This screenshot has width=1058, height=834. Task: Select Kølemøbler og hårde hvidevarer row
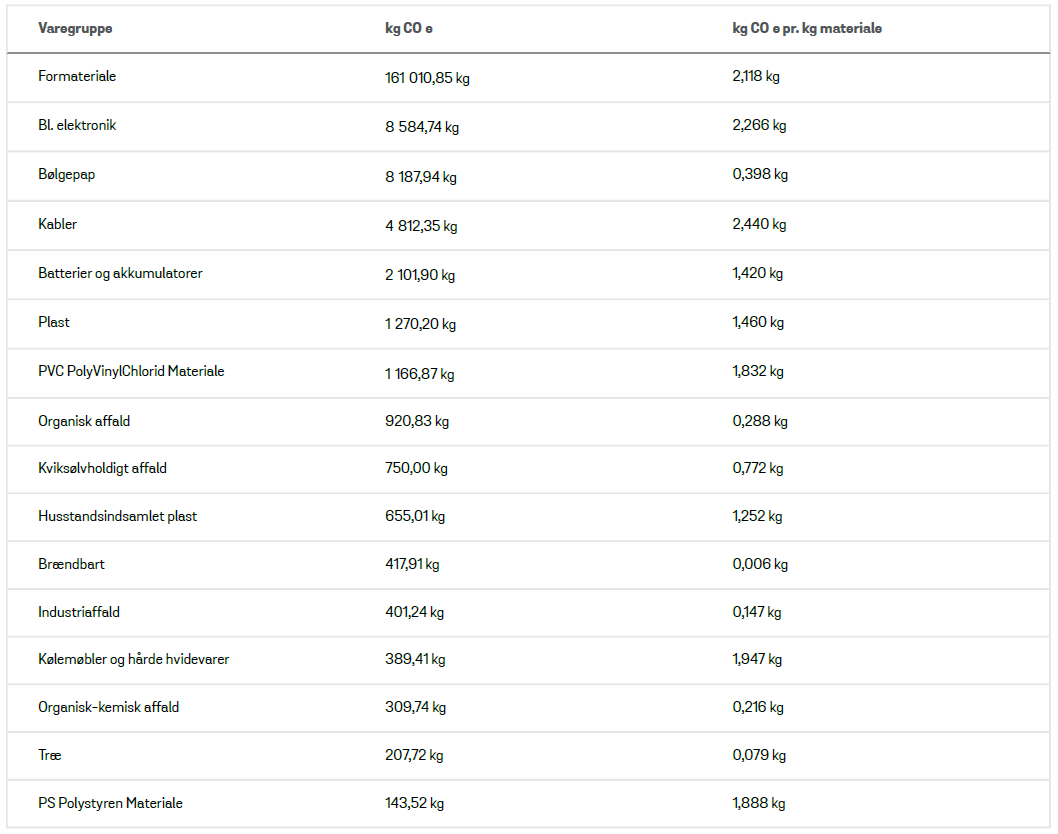click(x=133, y=659)
